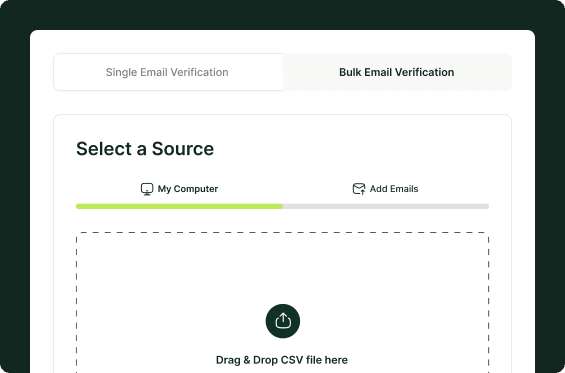Click the envelope upload icon beside Add Emails
The height and width of the screenshot is (373, 565).
pyautogui.click(x=359, y=189)
